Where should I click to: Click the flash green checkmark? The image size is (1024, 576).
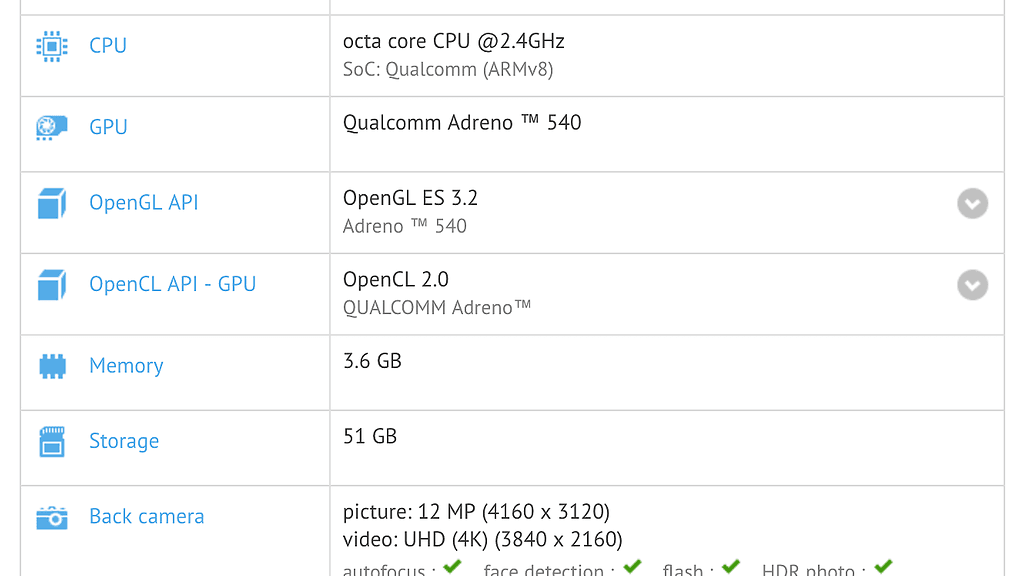[731, 567]
